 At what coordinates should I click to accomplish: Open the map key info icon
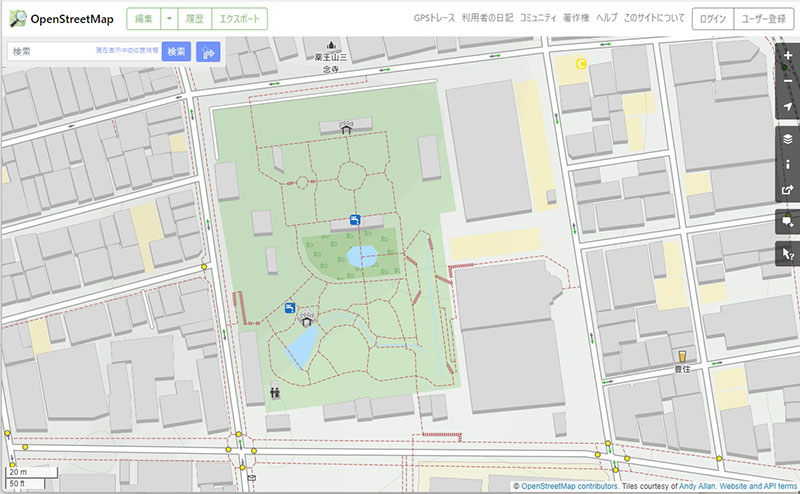(x=788, y=164)
